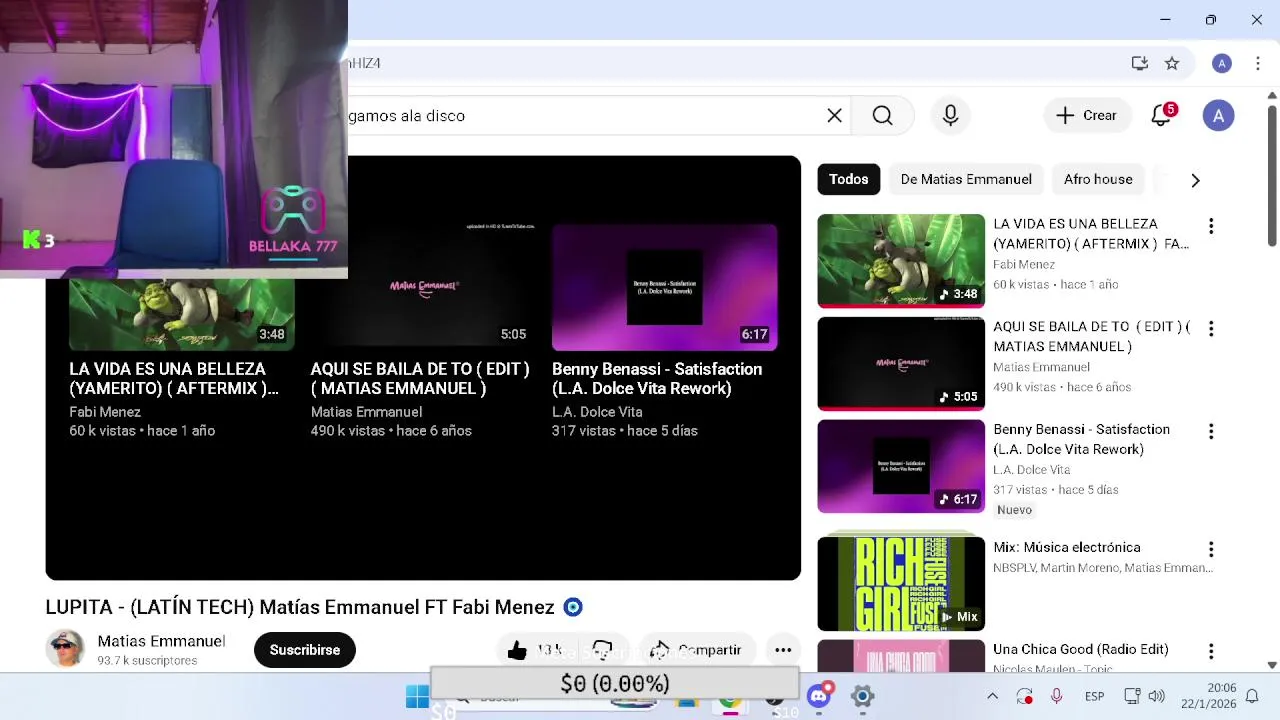Open Windows Start menu

(x=417, y=697)
